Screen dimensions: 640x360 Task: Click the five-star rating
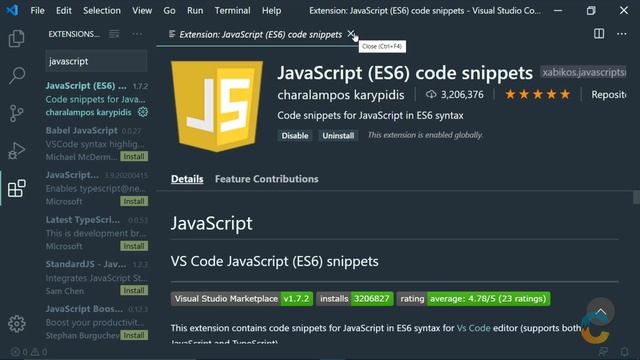[537, 95]
